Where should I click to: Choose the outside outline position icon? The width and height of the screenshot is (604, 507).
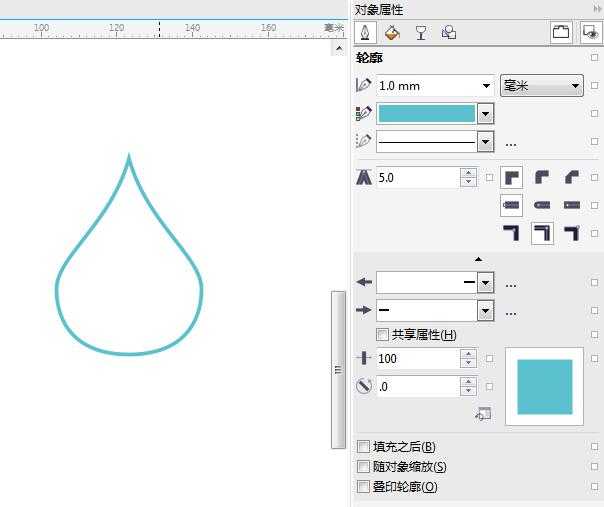click(511, 233)
